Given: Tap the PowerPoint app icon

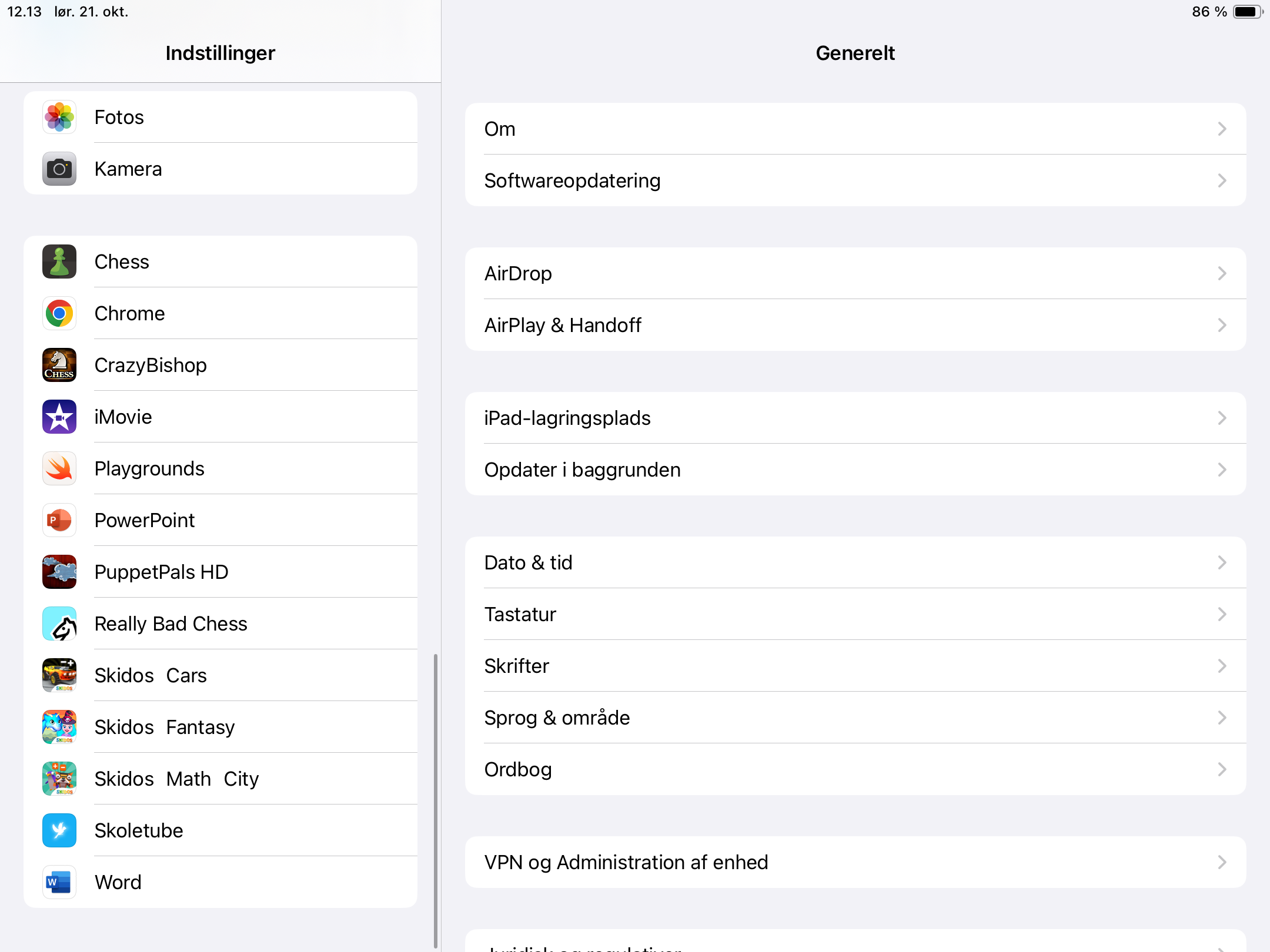Looking at the screenshot, I should click(59, 520).
